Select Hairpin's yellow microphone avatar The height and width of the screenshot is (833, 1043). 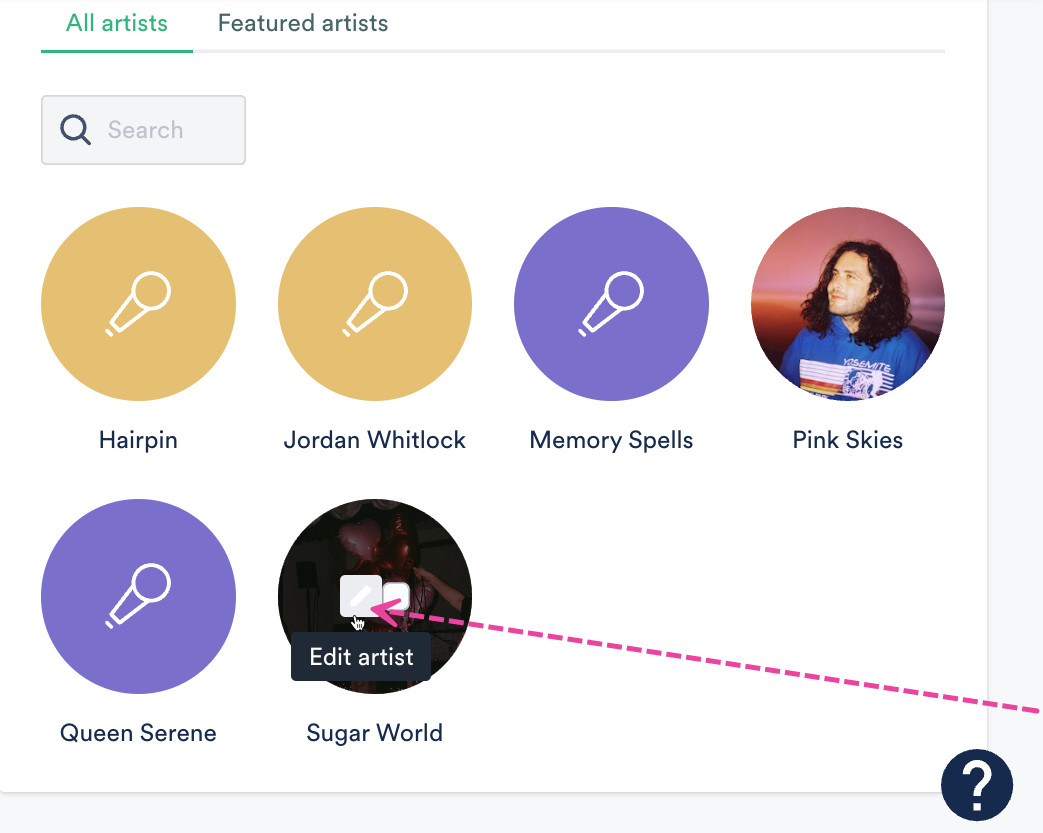tap(138, 304)
